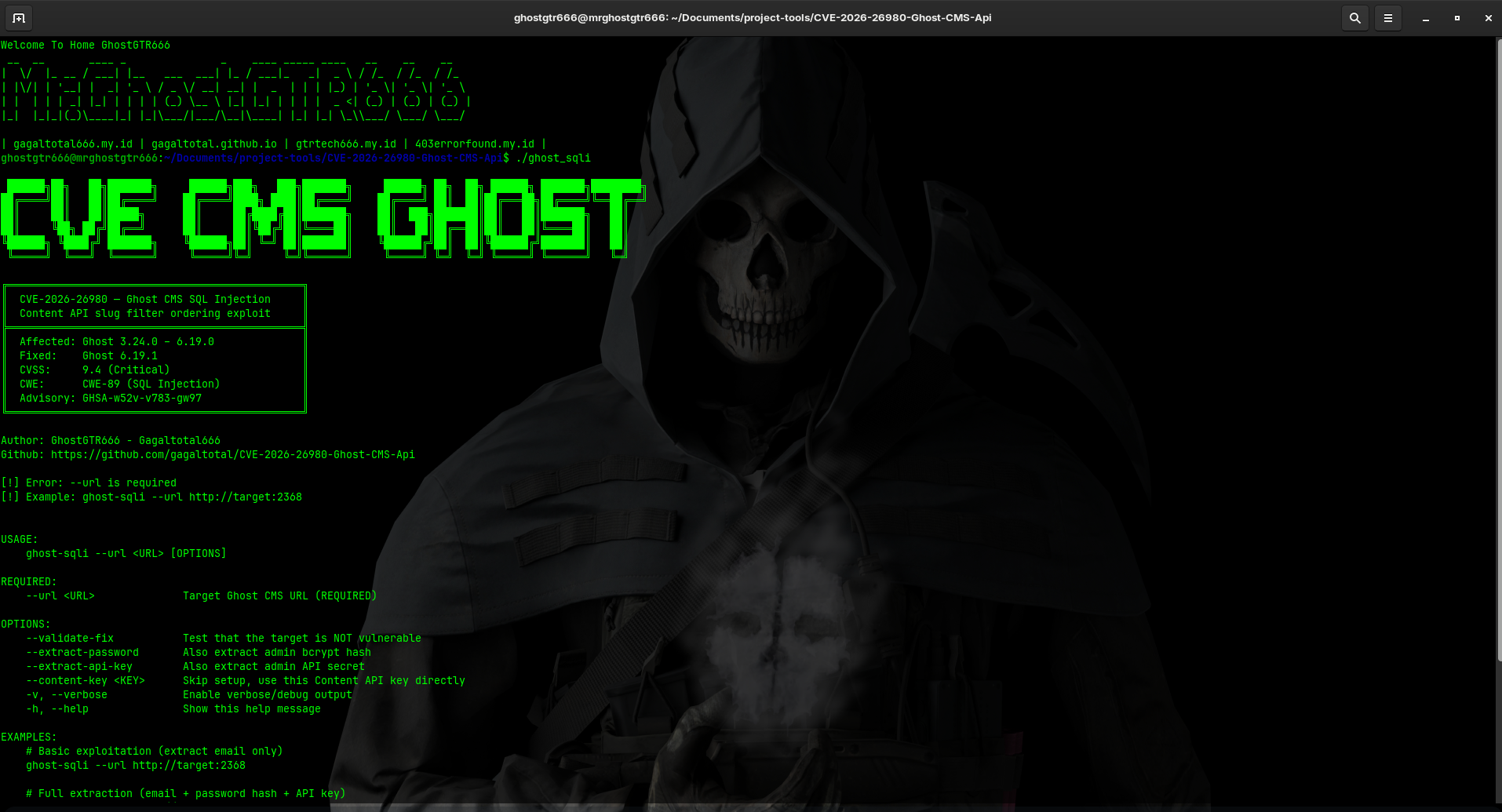
Task: Open a new terminal tab
Action: pyautogui.click(x=19, y=18)
